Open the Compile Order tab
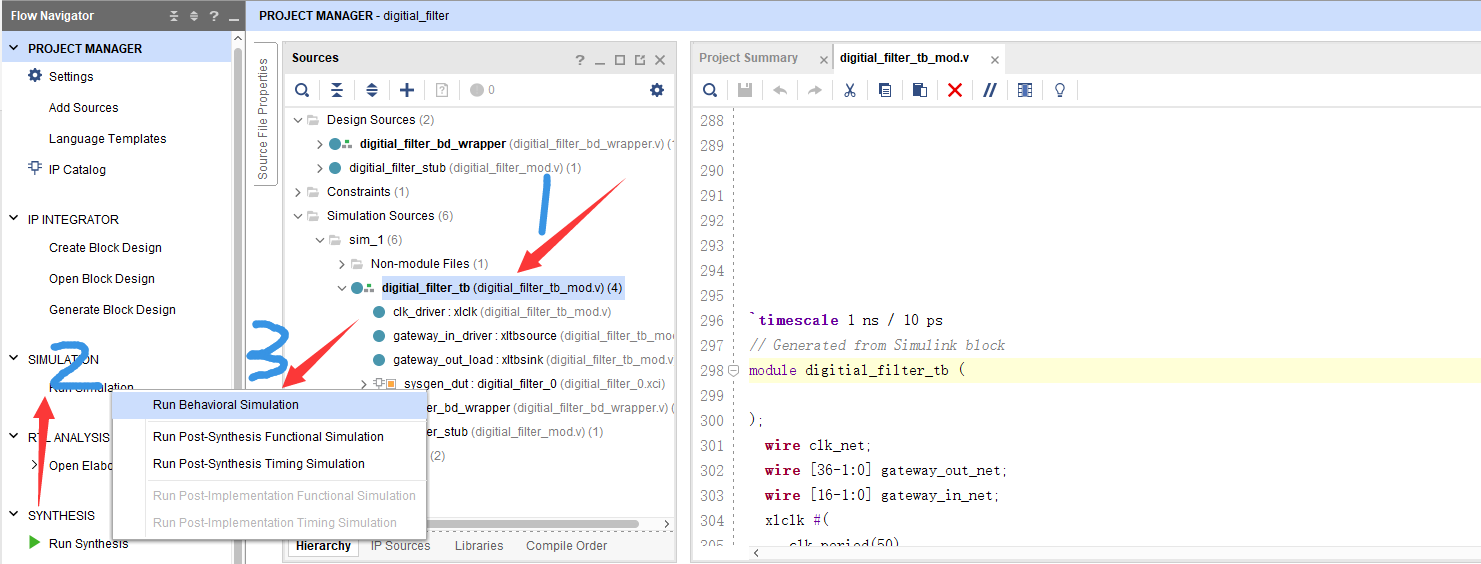 coord(566,546)
